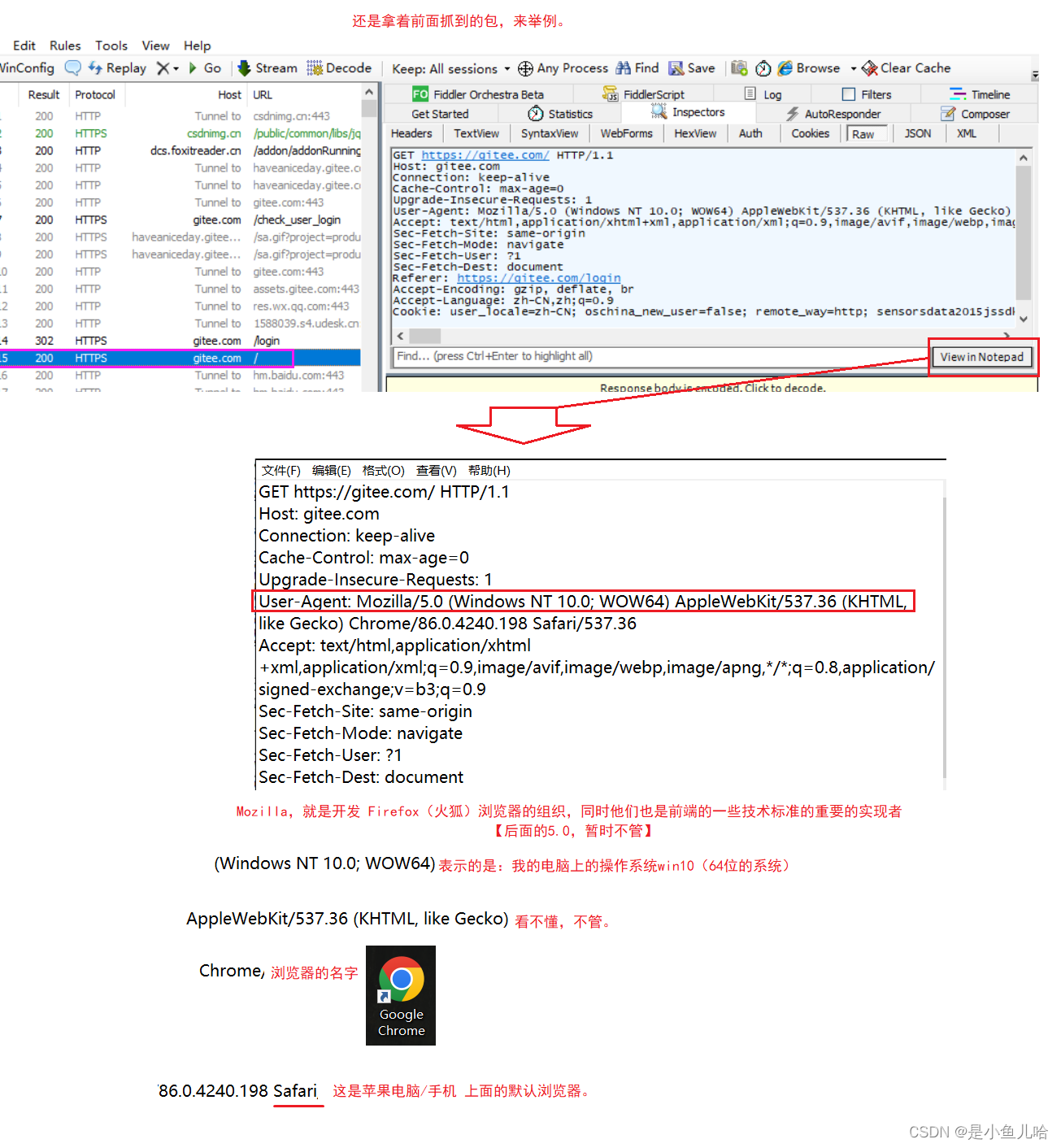Viewport: 1061px width, 1148px height.
Task: Switch to JSON inspector tab
Action: [x=918, y=133]
